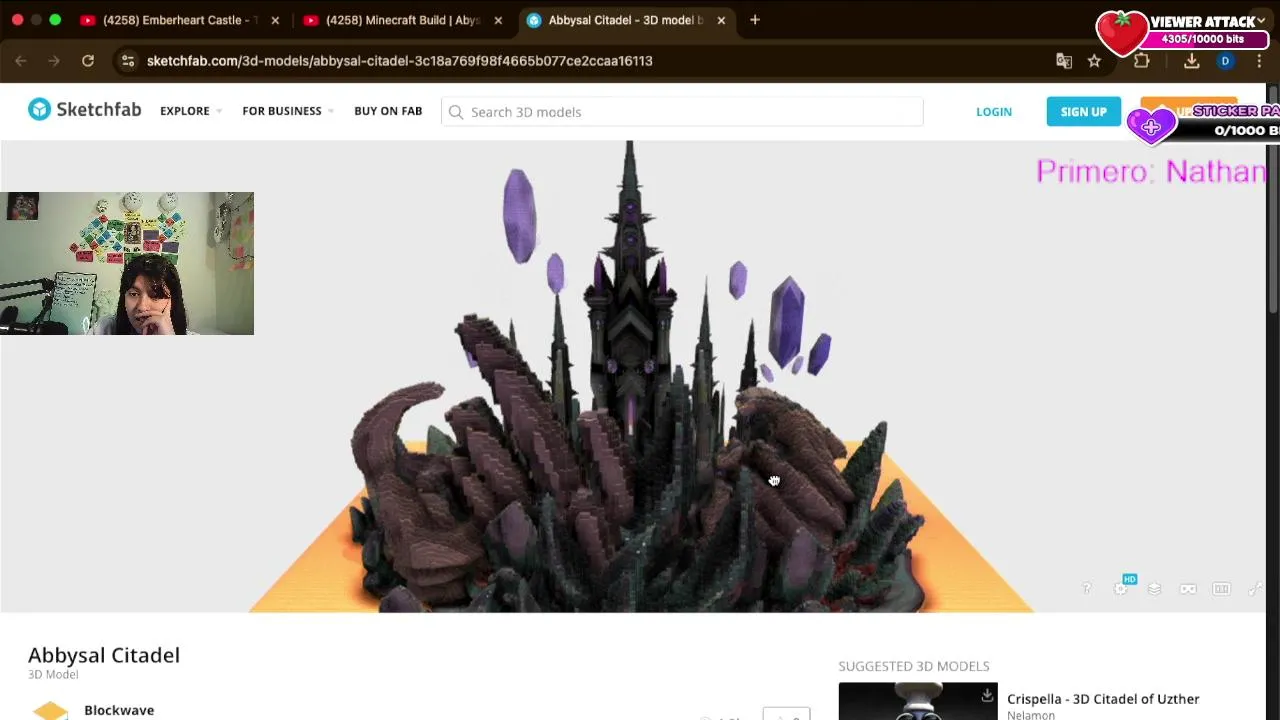Click the browser address bar URL
This screenshot has height=720, width=1280.
pos(400,61)
